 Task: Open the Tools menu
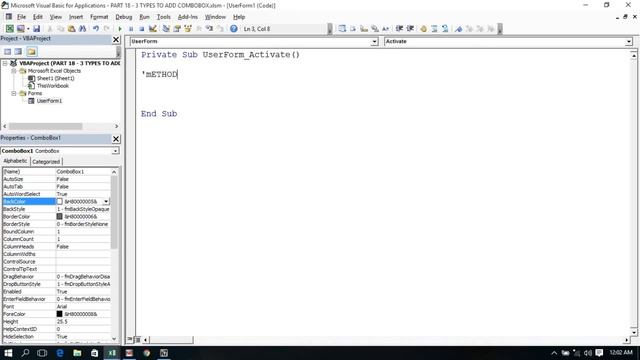point(164,17)
